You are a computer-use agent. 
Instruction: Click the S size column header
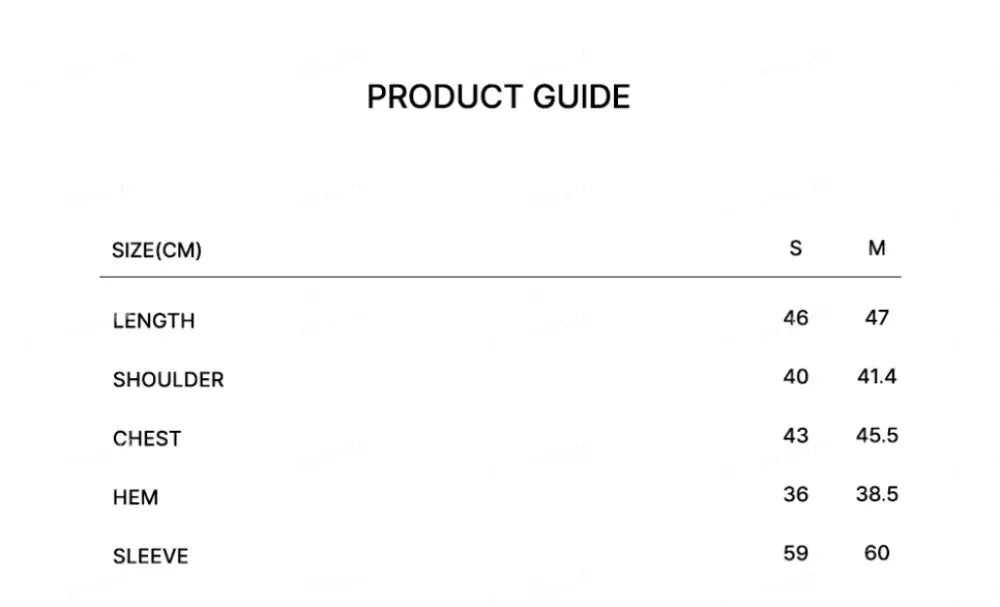click(x=796, y=248)
